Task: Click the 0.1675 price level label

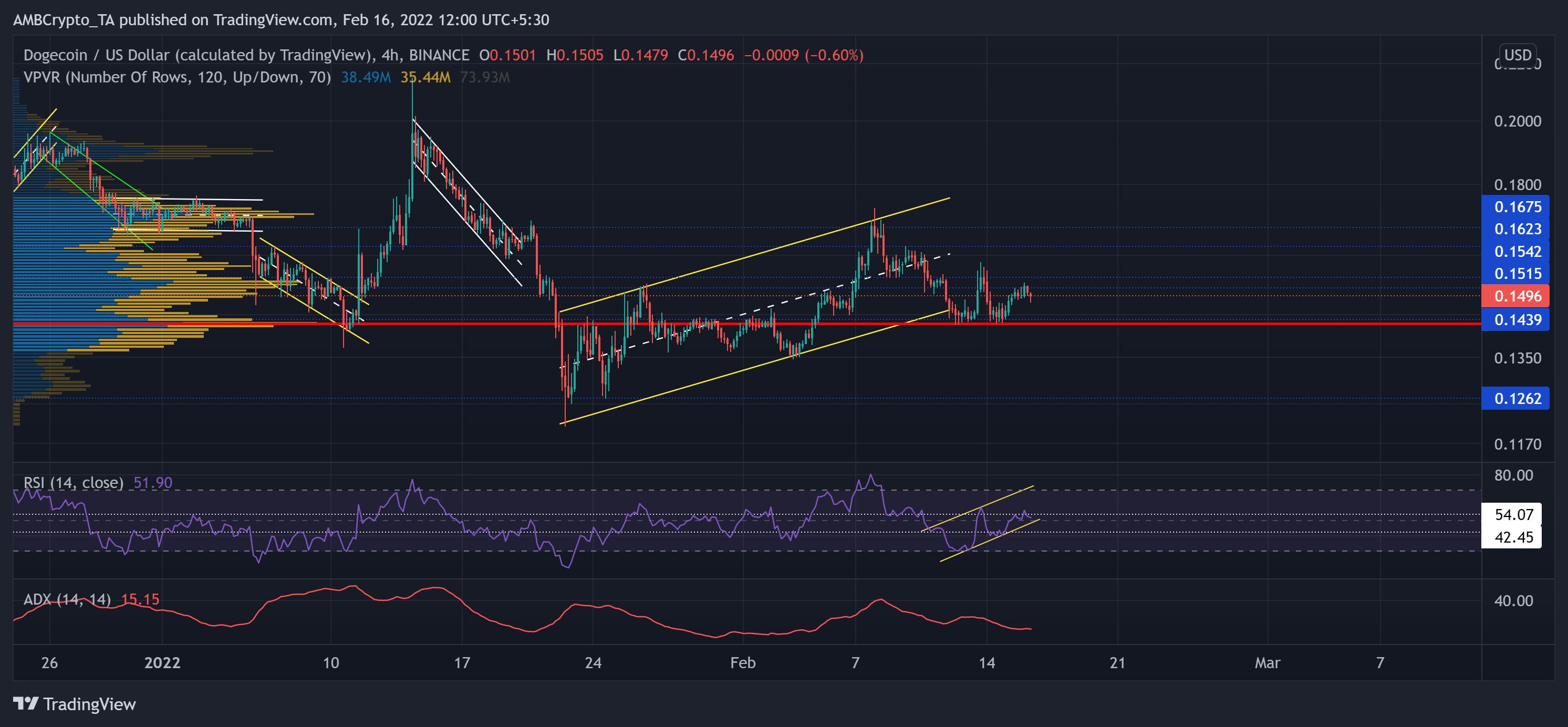Action: pyautogui.click(x=1515, y=206)
